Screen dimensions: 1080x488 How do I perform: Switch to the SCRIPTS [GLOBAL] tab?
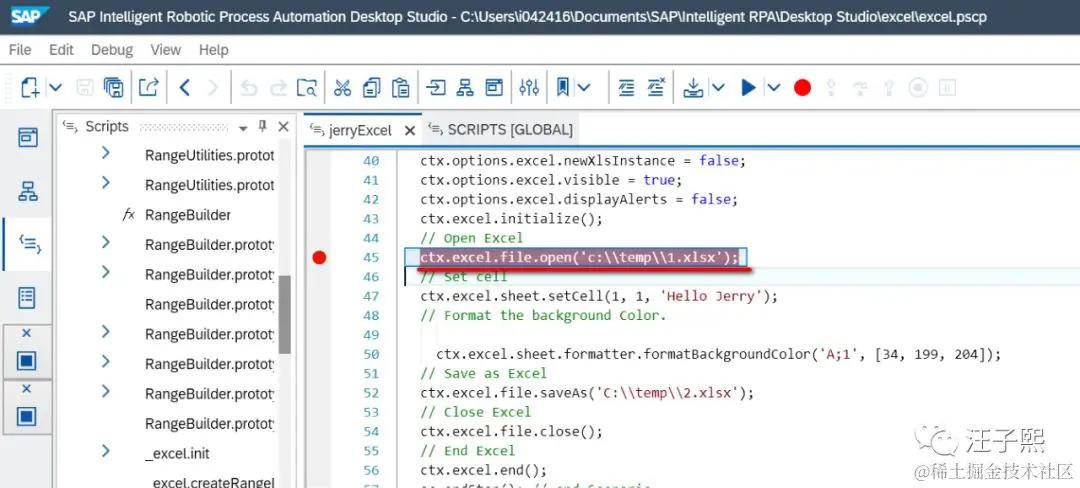click(510, 129)
